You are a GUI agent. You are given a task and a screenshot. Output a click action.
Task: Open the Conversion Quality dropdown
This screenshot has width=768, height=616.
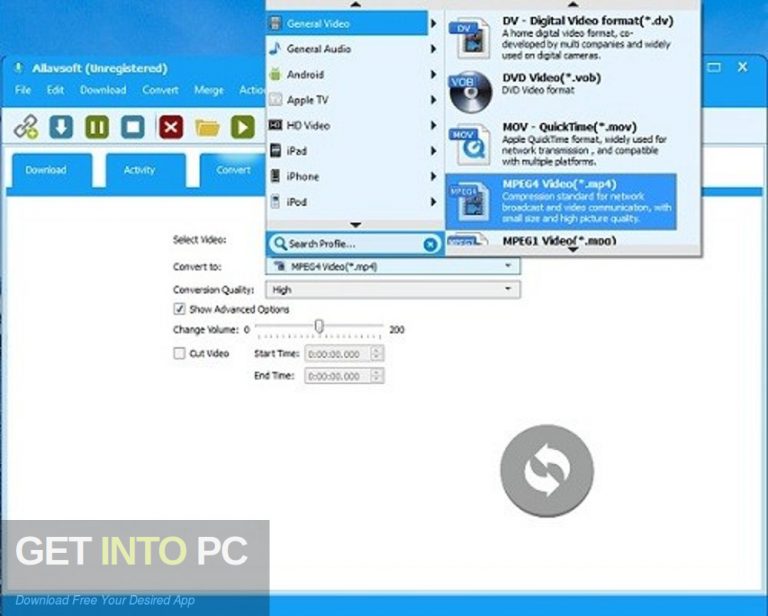pyautogui.click(x=393, y=290)
